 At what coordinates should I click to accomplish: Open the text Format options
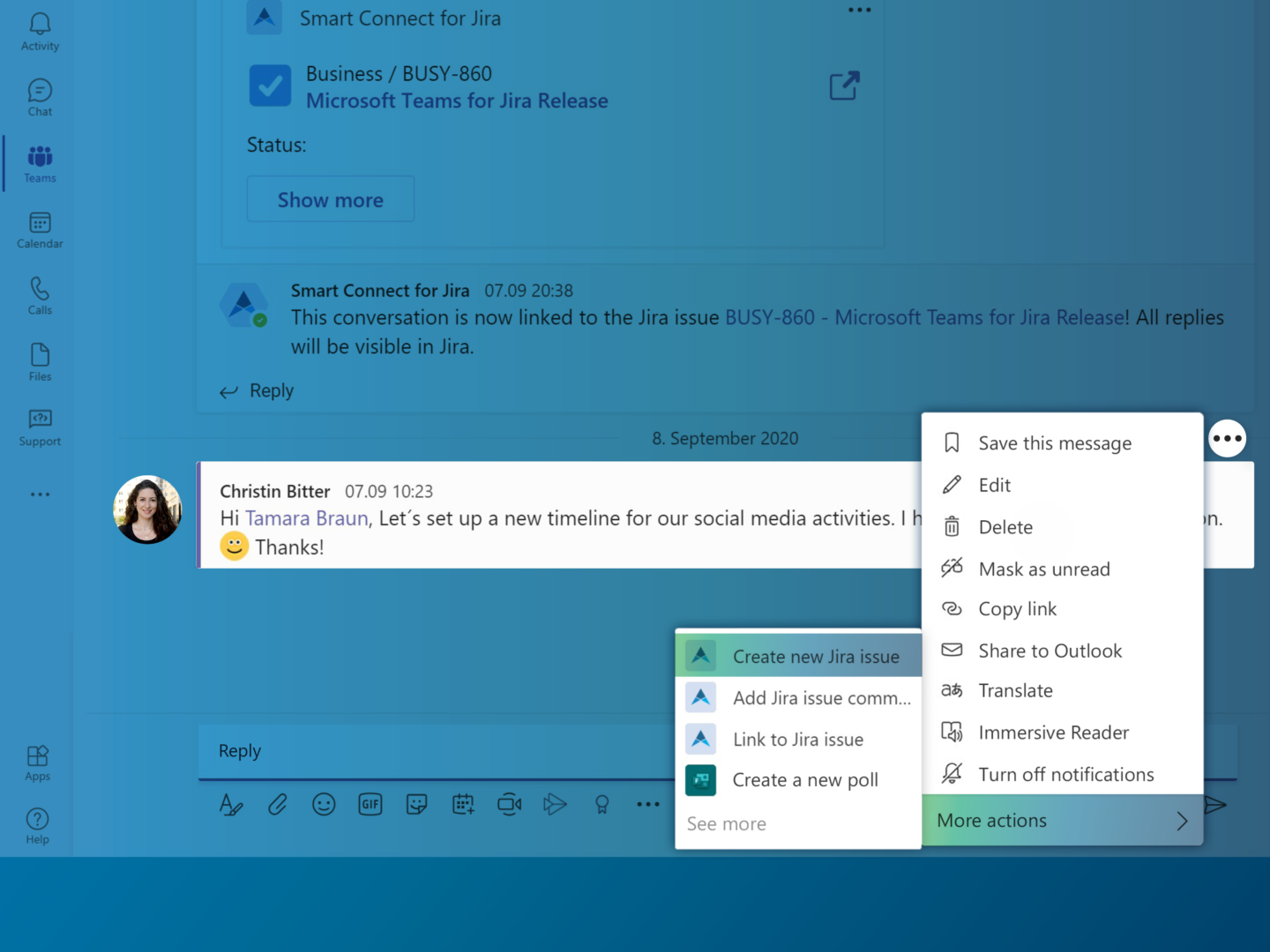[x=231, y=804]
